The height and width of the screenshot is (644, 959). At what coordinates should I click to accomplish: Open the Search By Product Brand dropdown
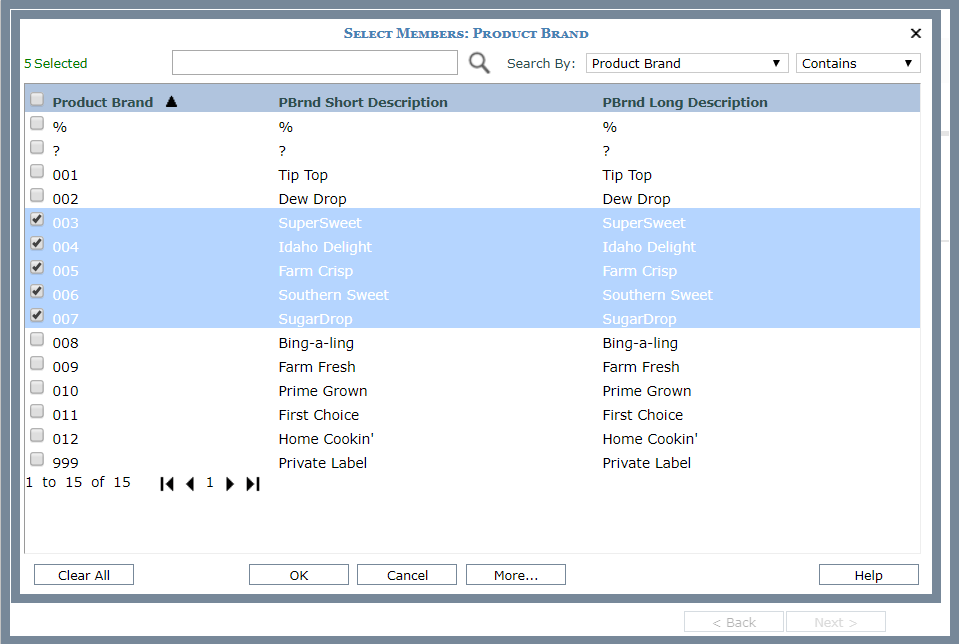687,63
